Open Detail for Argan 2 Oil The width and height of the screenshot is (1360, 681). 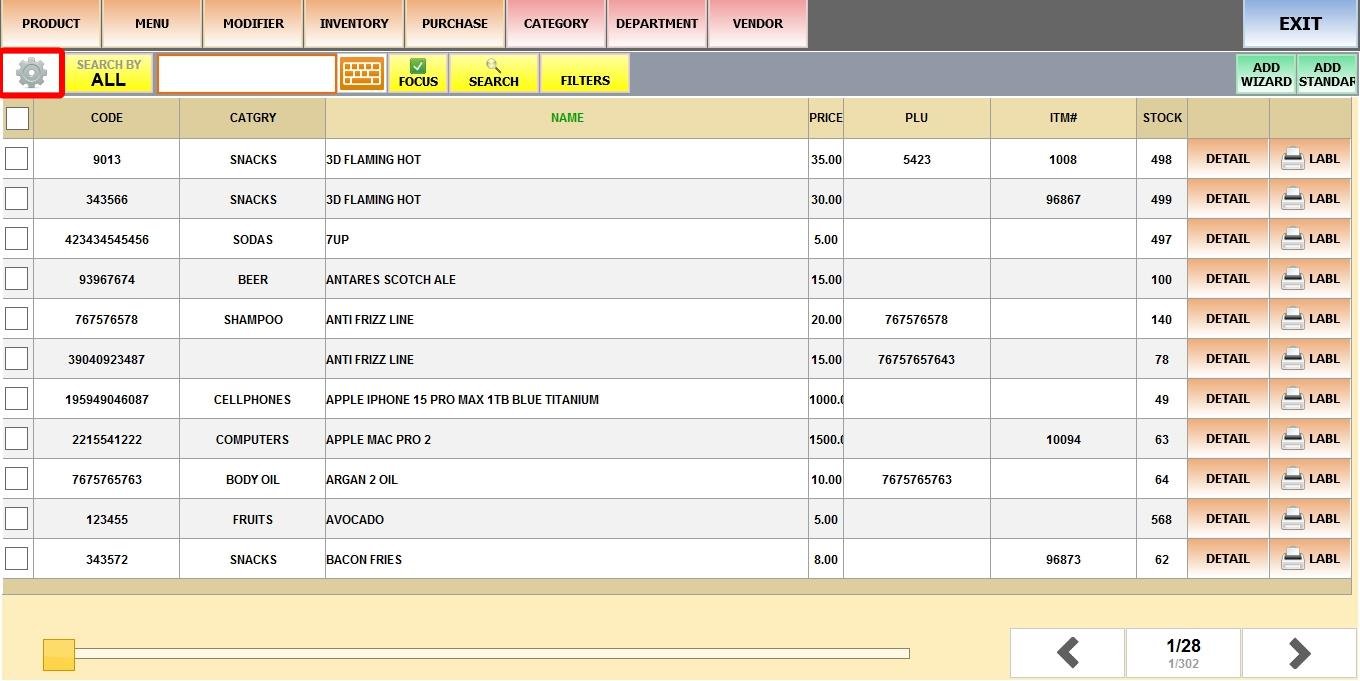1227,479
